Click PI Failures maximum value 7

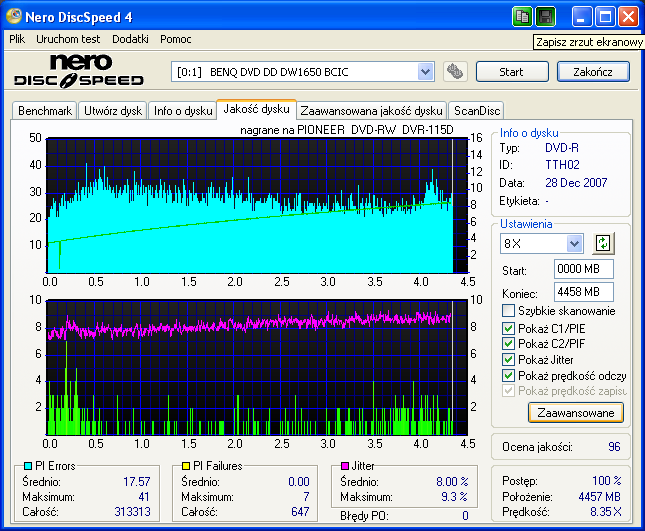click(x=306, y=497)
